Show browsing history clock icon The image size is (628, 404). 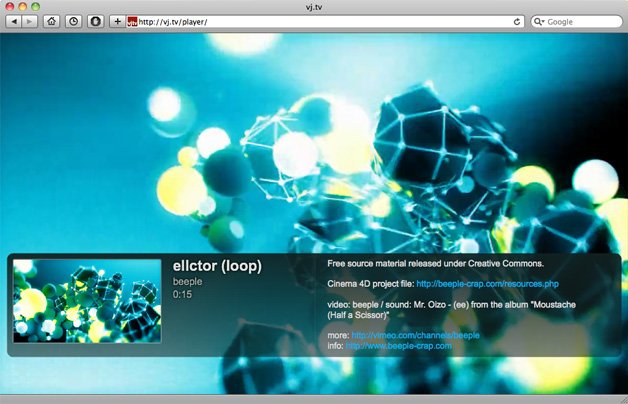click(x=74, y=21)
